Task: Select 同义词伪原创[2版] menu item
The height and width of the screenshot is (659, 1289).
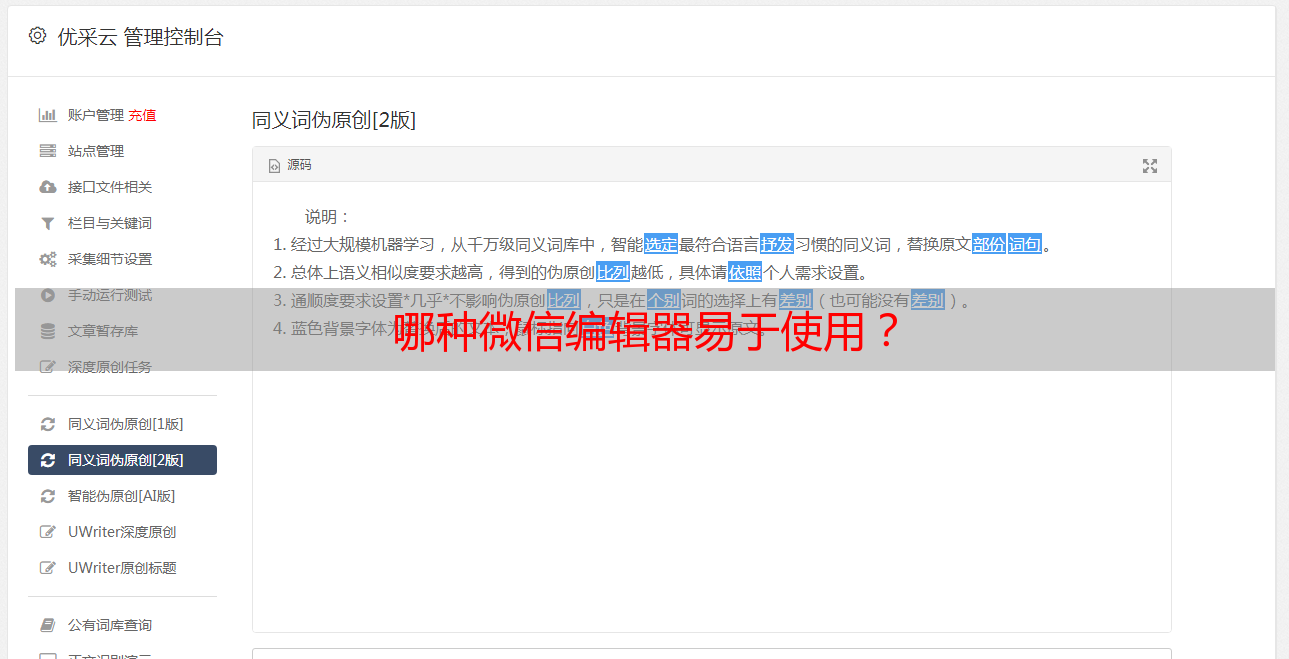Action: 122,460
